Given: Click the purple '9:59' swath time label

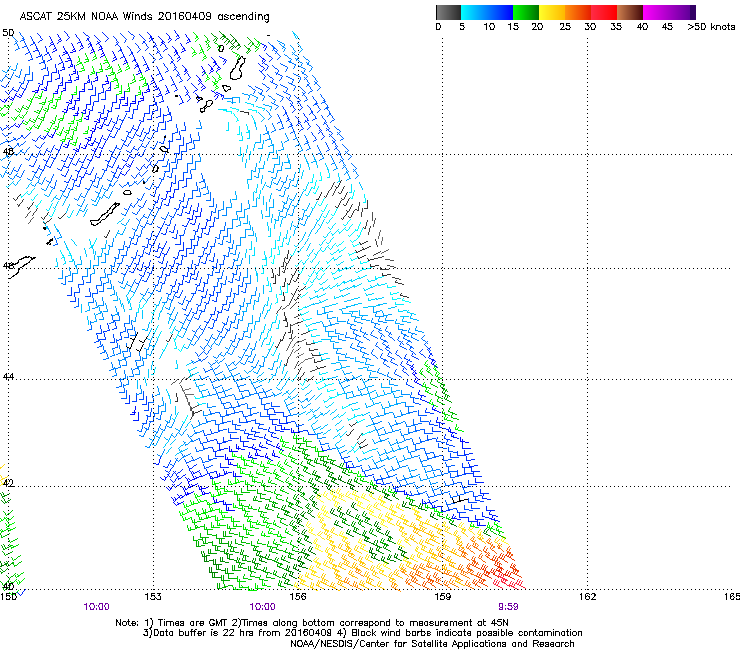Looking at the screenshot, I should (x=508, y=607).
